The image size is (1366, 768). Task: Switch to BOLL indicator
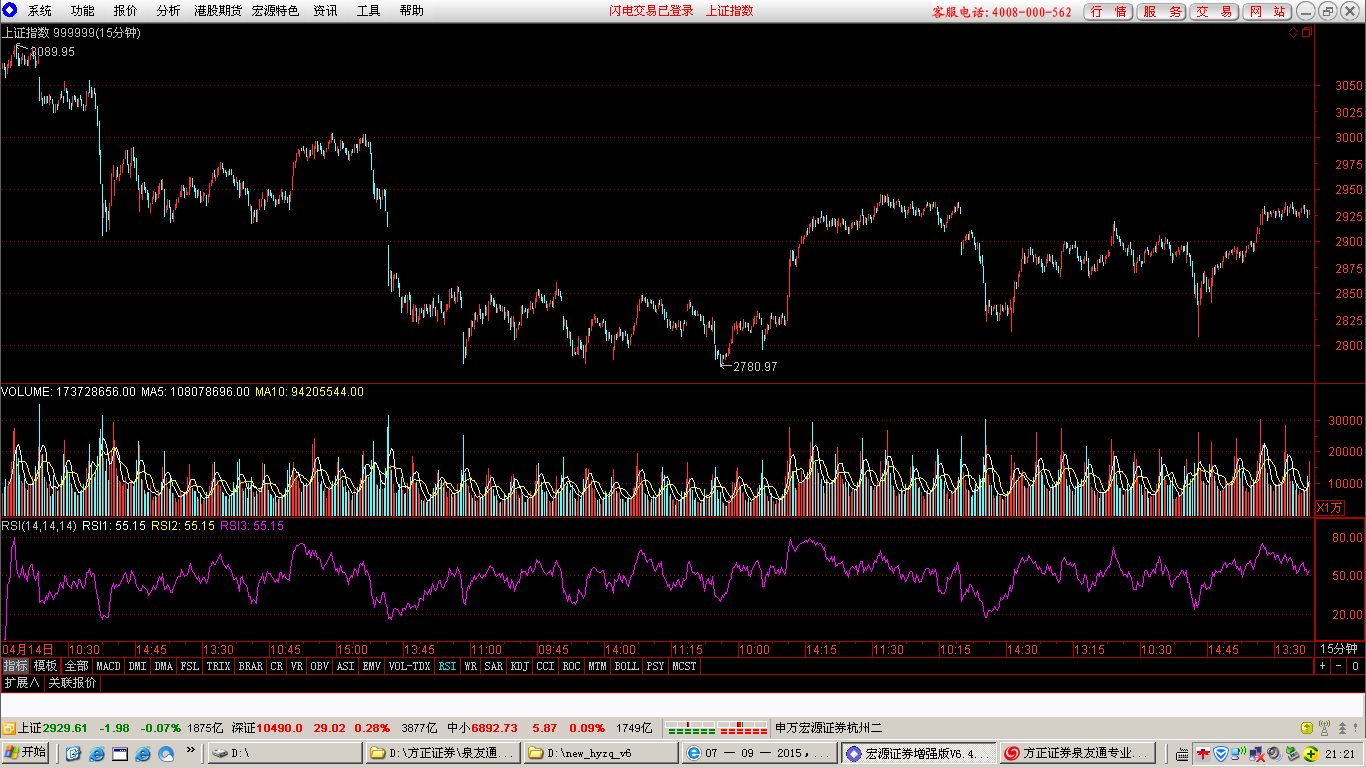pos(626,665)
